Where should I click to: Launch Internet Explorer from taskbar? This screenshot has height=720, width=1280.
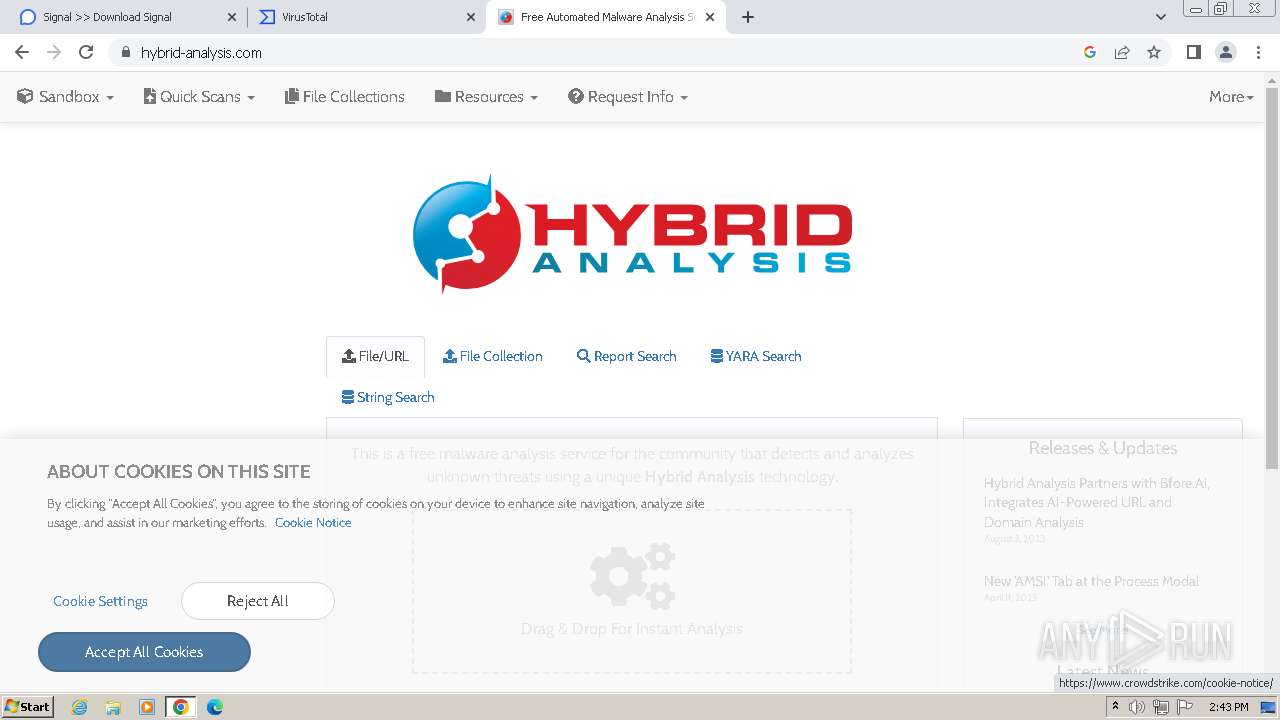79,707
